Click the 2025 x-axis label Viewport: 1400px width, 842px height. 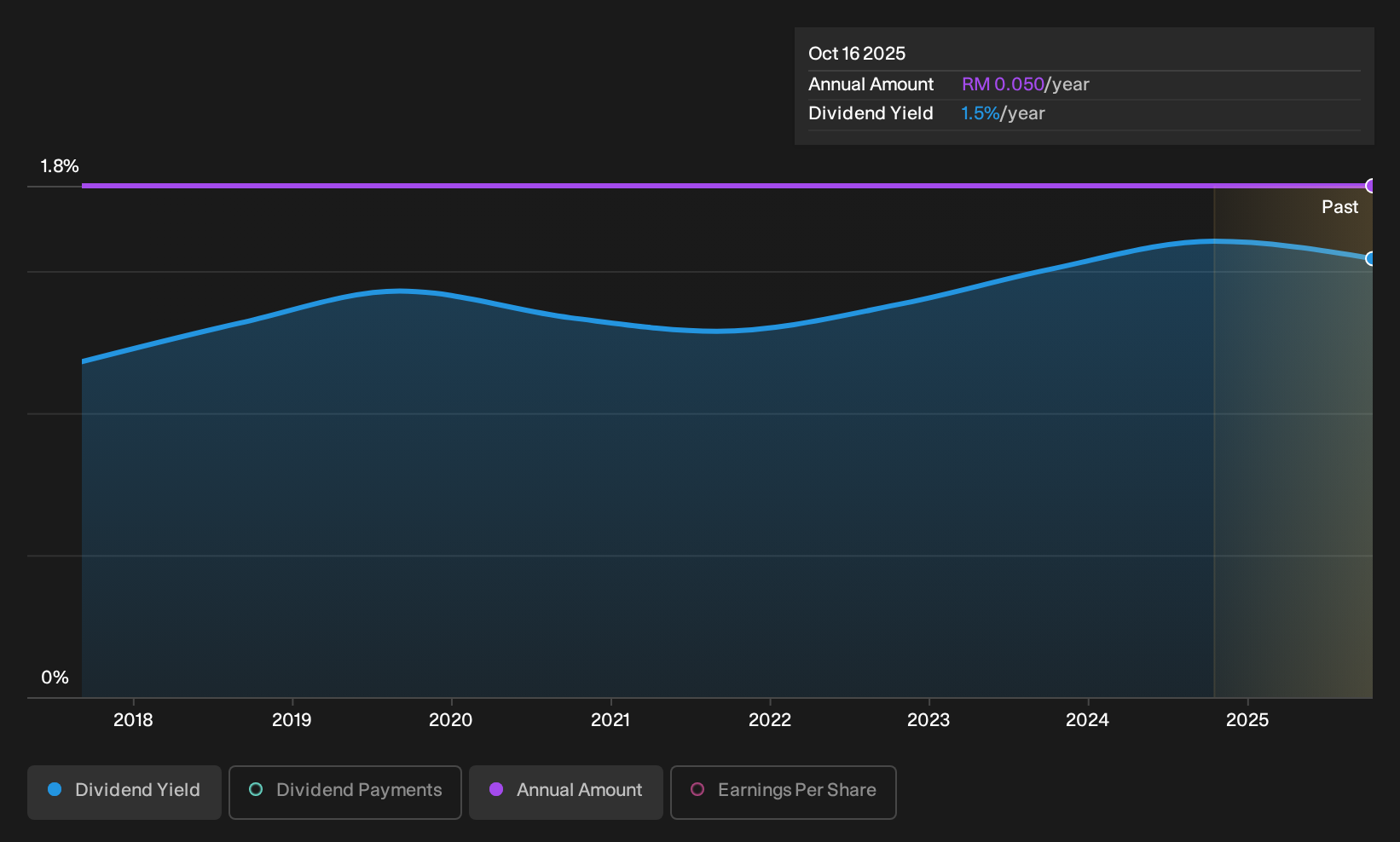(x=1247, y=720)
